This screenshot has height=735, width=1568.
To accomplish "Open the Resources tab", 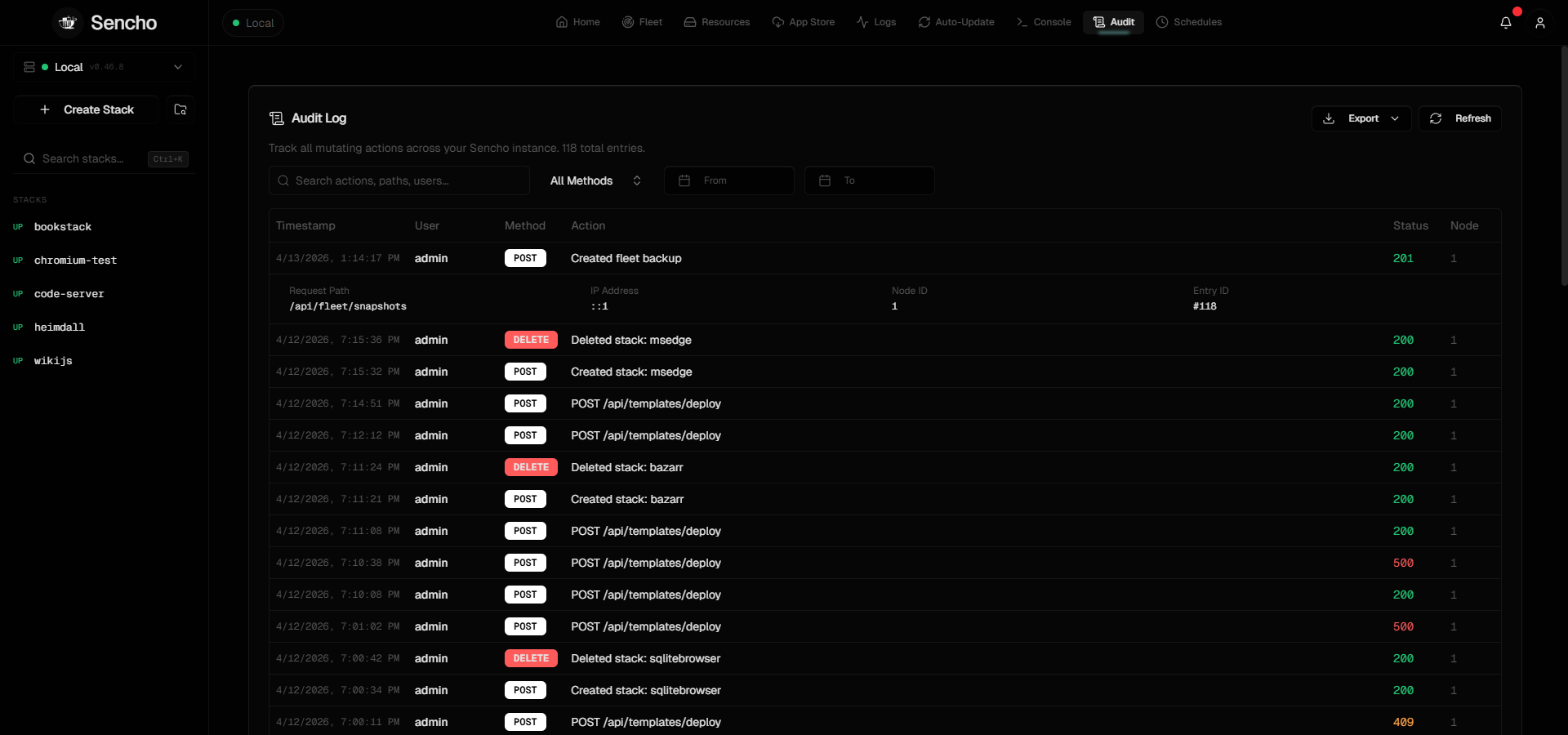I will click(717, 22).
